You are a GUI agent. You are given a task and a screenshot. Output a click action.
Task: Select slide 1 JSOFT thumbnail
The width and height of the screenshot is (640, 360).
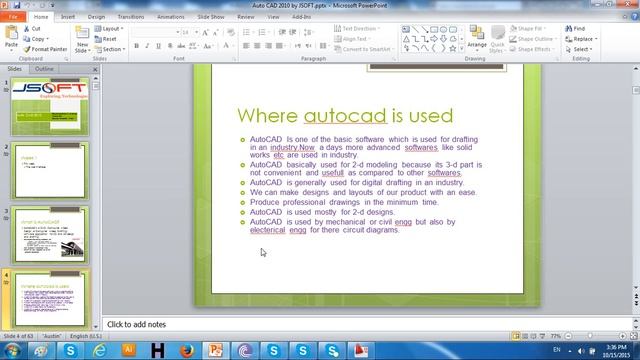50,107
